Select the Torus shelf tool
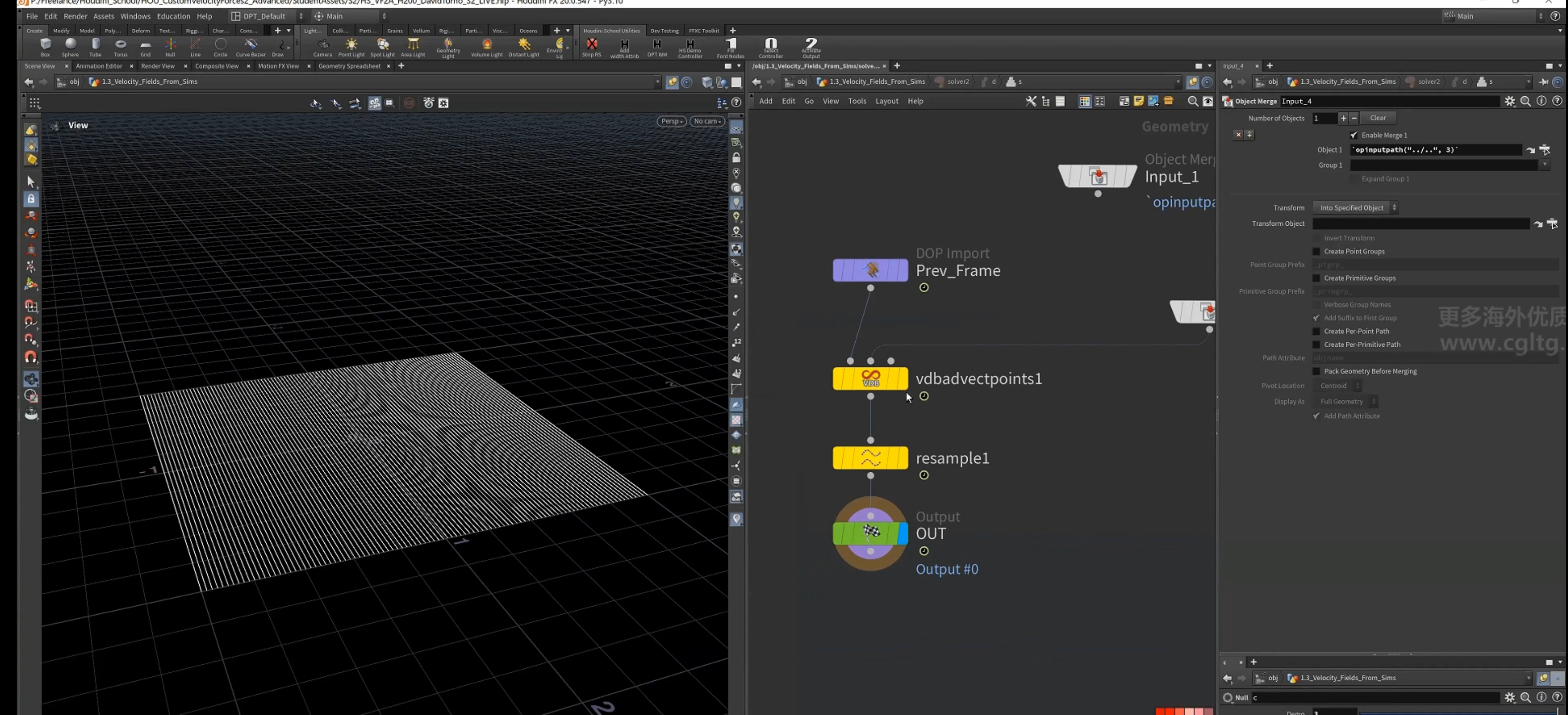1568x715 pixels. tap(121, 47)
